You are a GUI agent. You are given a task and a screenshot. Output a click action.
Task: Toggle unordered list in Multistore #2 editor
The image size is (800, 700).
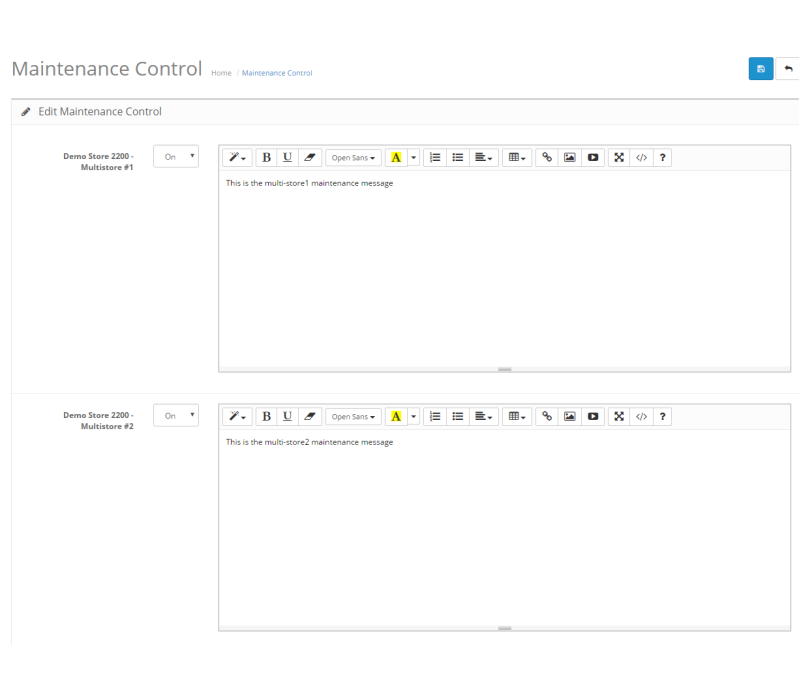[458, 417]
